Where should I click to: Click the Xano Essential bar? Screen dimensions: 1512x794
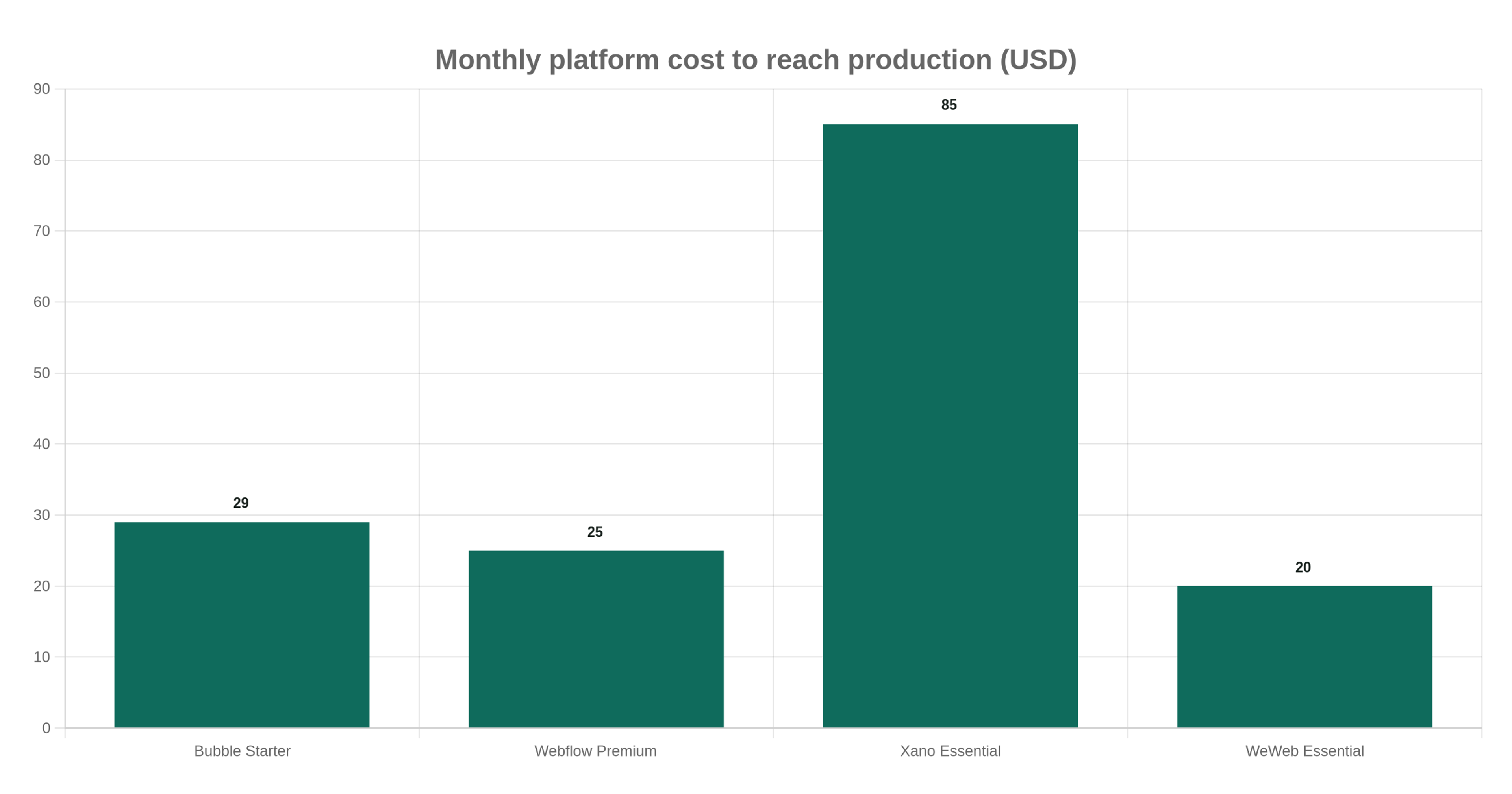click(950, 426)
